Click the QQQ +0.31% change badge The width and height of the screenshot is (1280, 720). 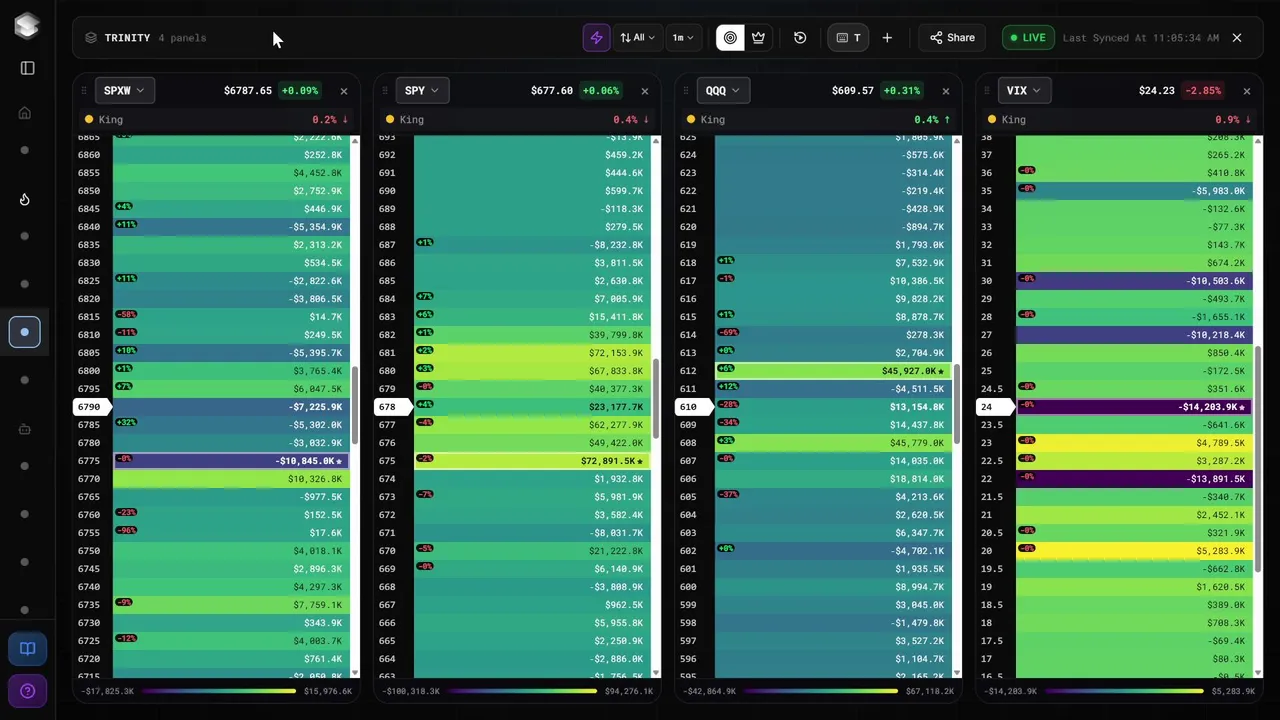coord(902,91)
